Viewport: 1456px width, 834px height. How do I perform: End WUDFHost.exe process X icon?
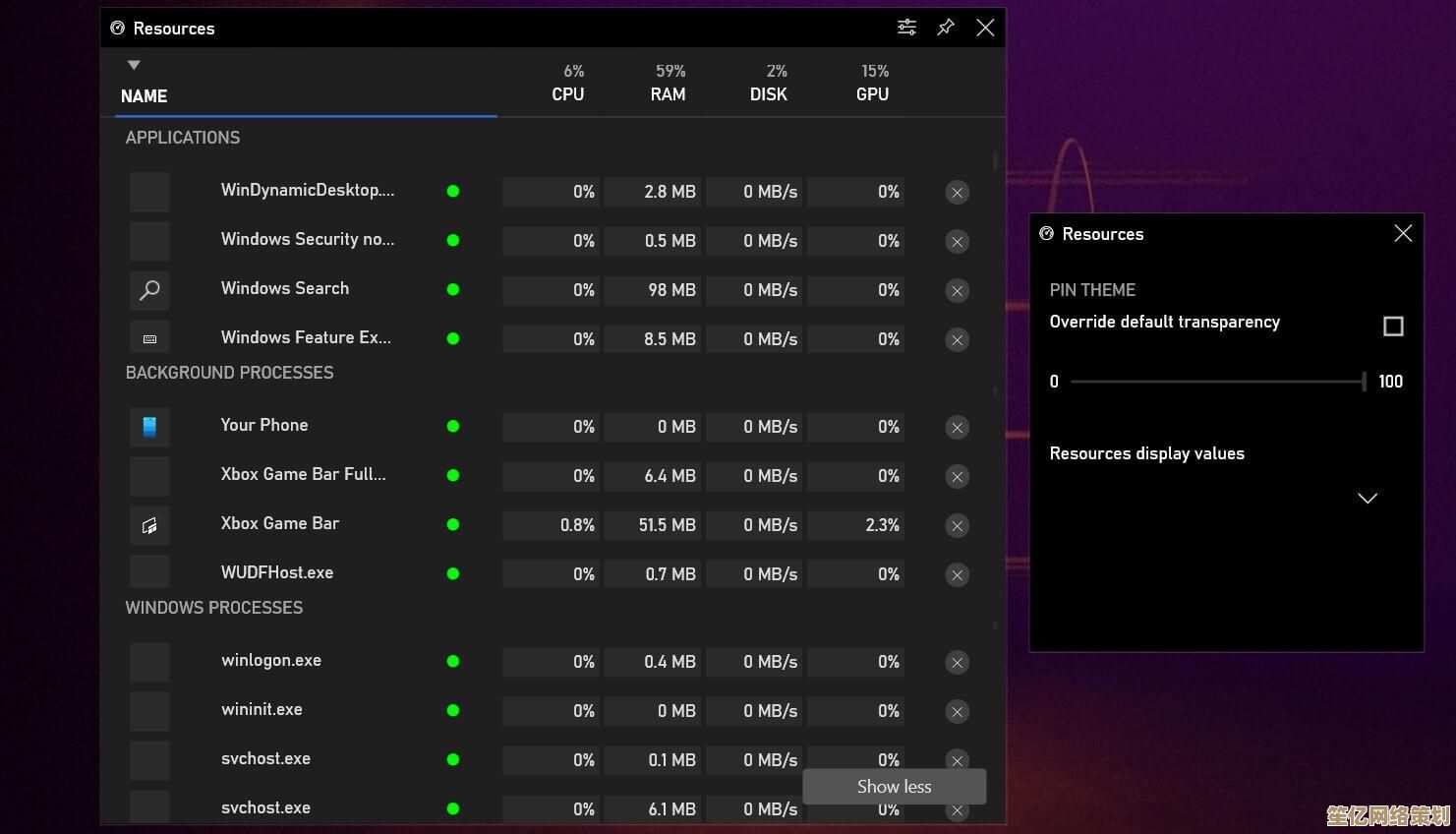(x=957, y=575)
